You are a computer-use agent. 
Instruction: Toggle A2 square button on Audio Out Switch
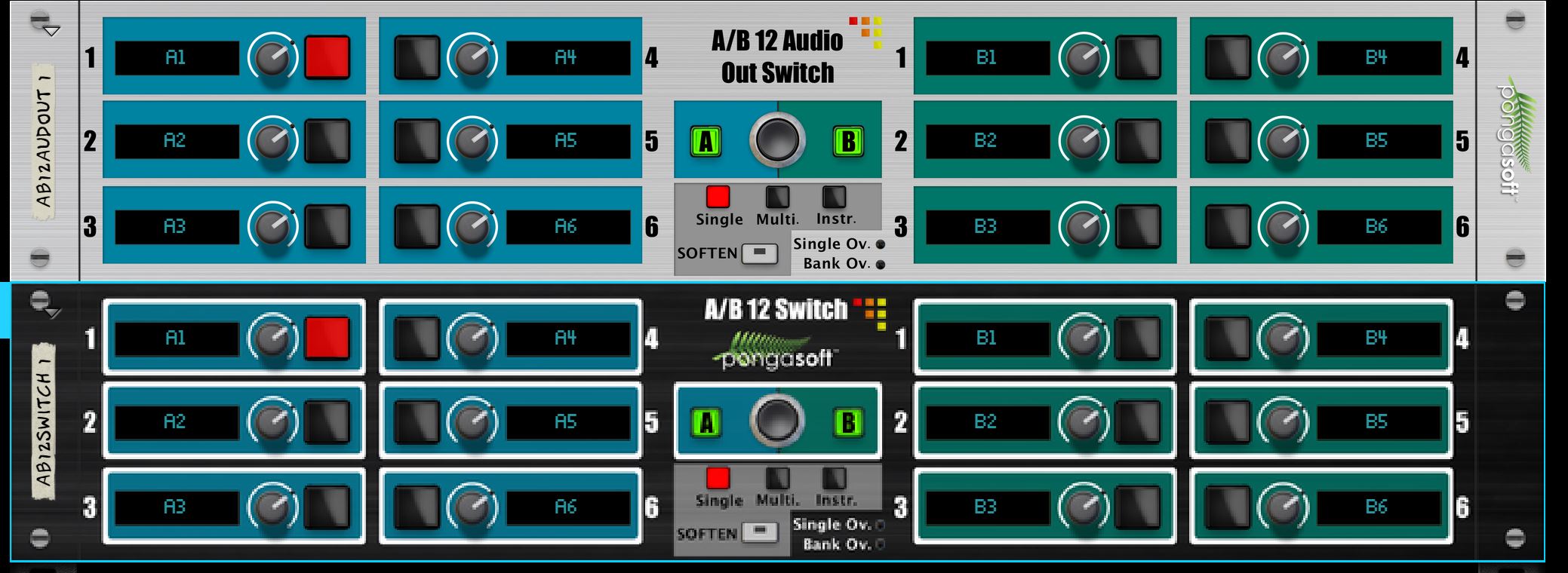coord(327,141)
